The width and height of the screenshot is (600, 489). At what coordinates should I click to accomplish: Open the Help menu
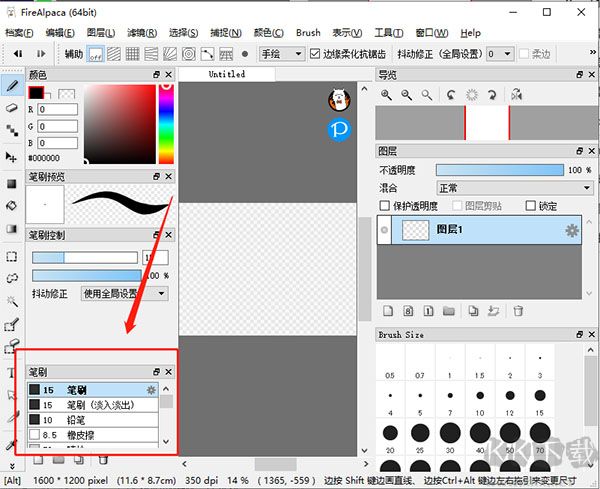(470, 33)
